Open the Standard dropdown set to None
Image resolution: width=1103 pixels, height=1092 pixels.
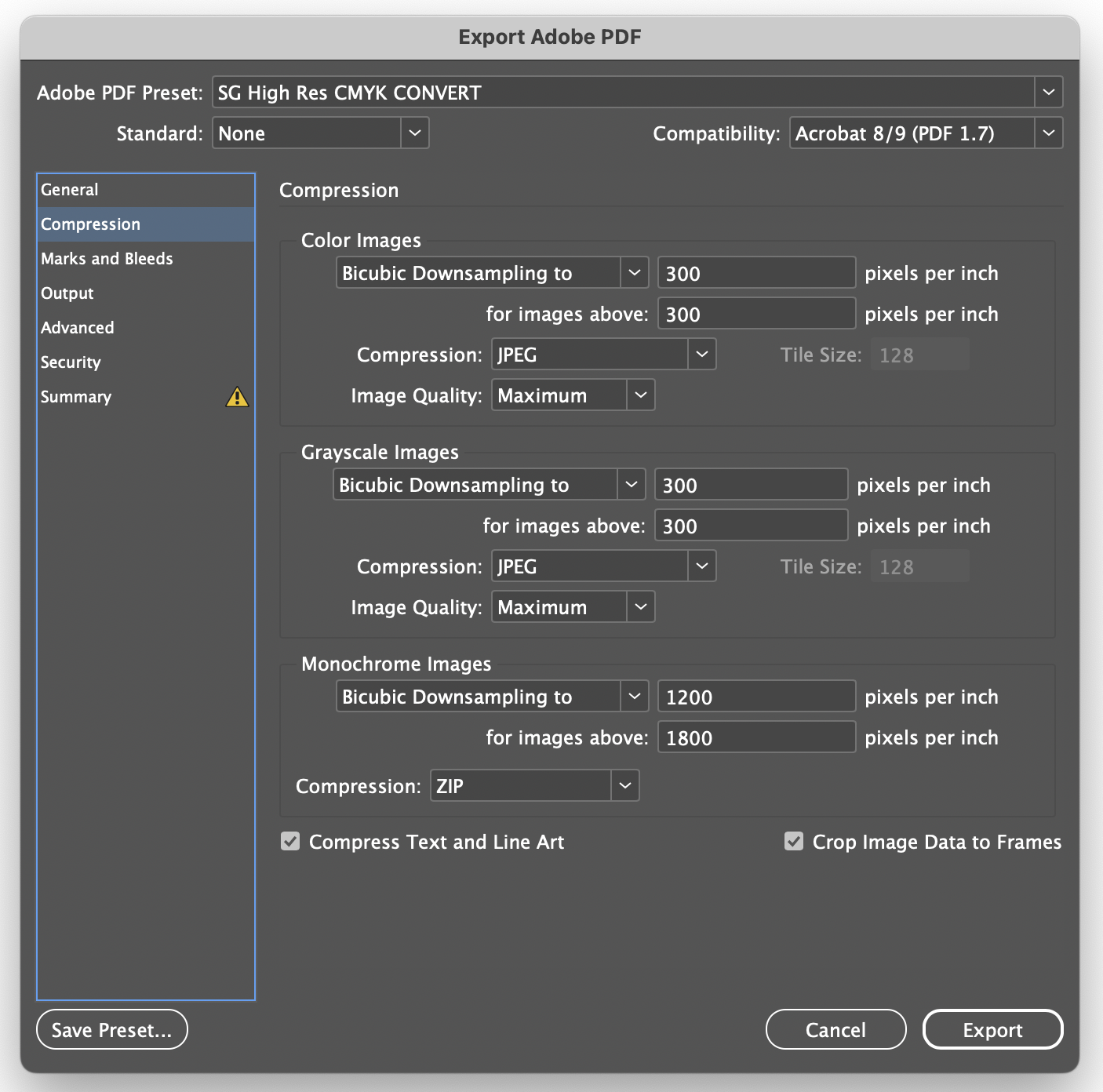pyautogui.click(x=320, y=133)
